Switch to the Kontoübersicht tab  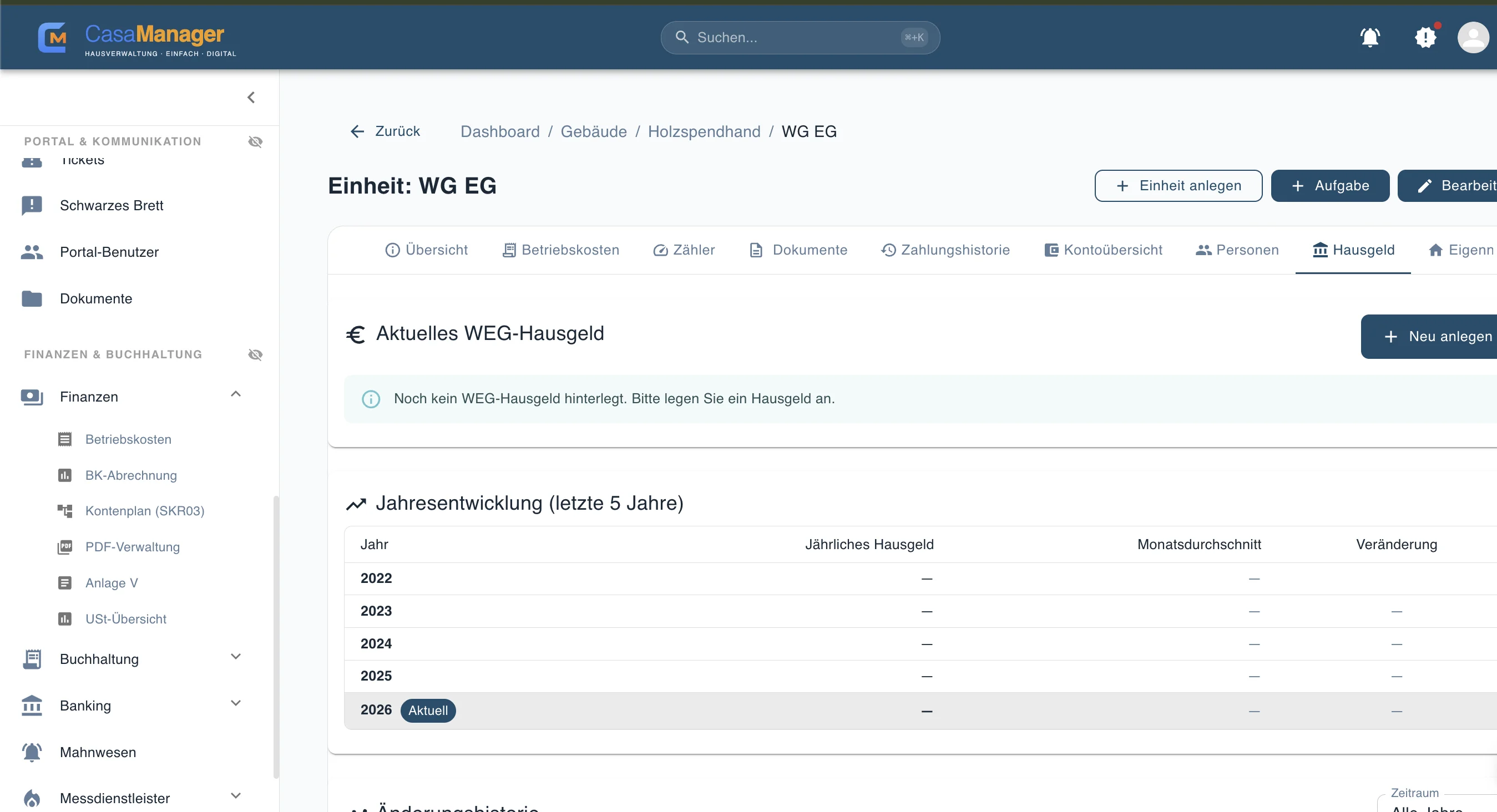pos(1103,250)
